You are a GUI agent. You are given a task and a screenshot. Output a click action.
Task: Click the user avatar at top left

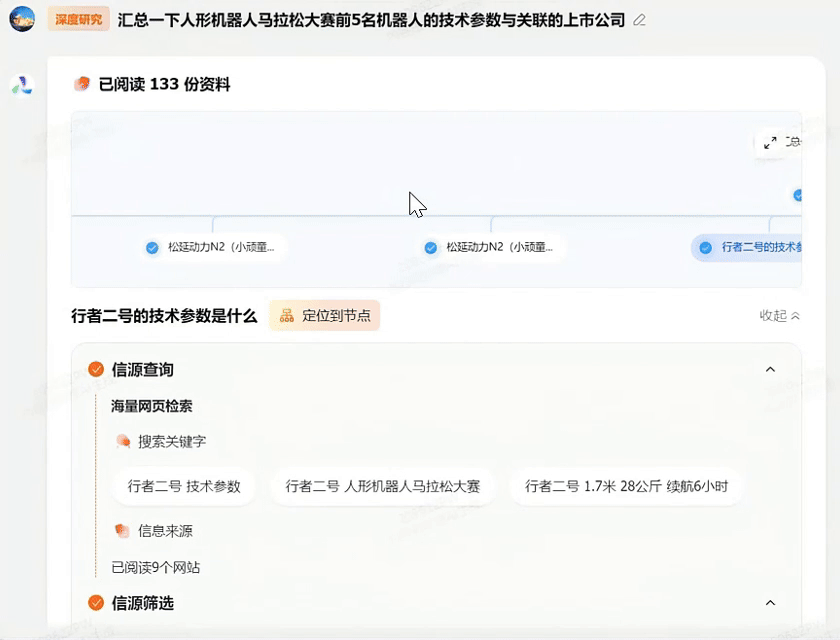tap(22, 19)
